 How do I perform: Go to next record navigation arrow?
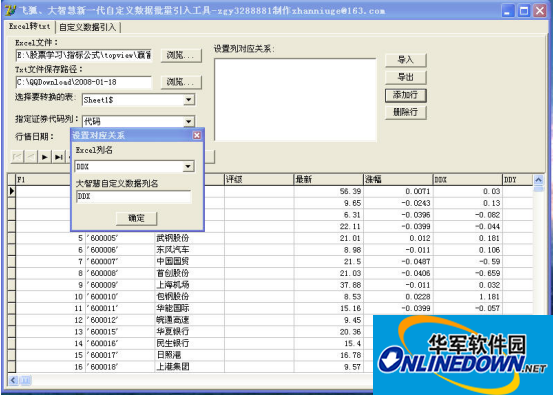(x=45, y=157)
